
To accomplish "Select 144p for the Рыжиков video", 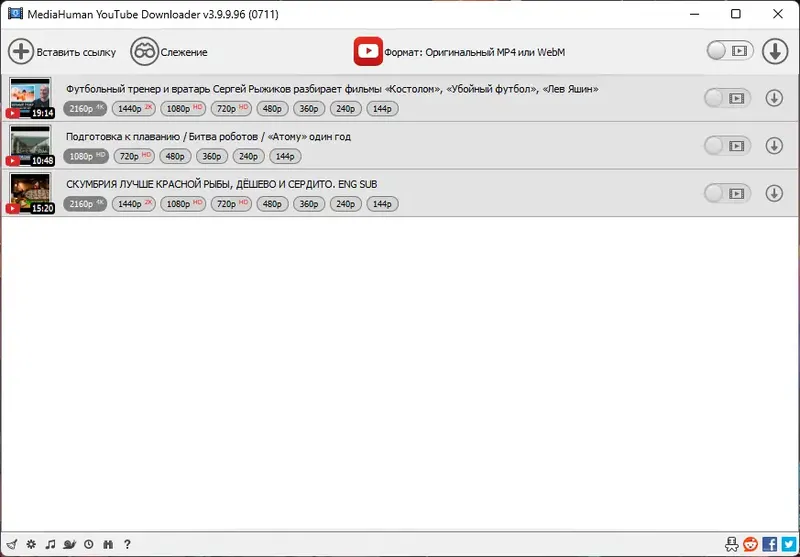I will [x=383, y=109].
